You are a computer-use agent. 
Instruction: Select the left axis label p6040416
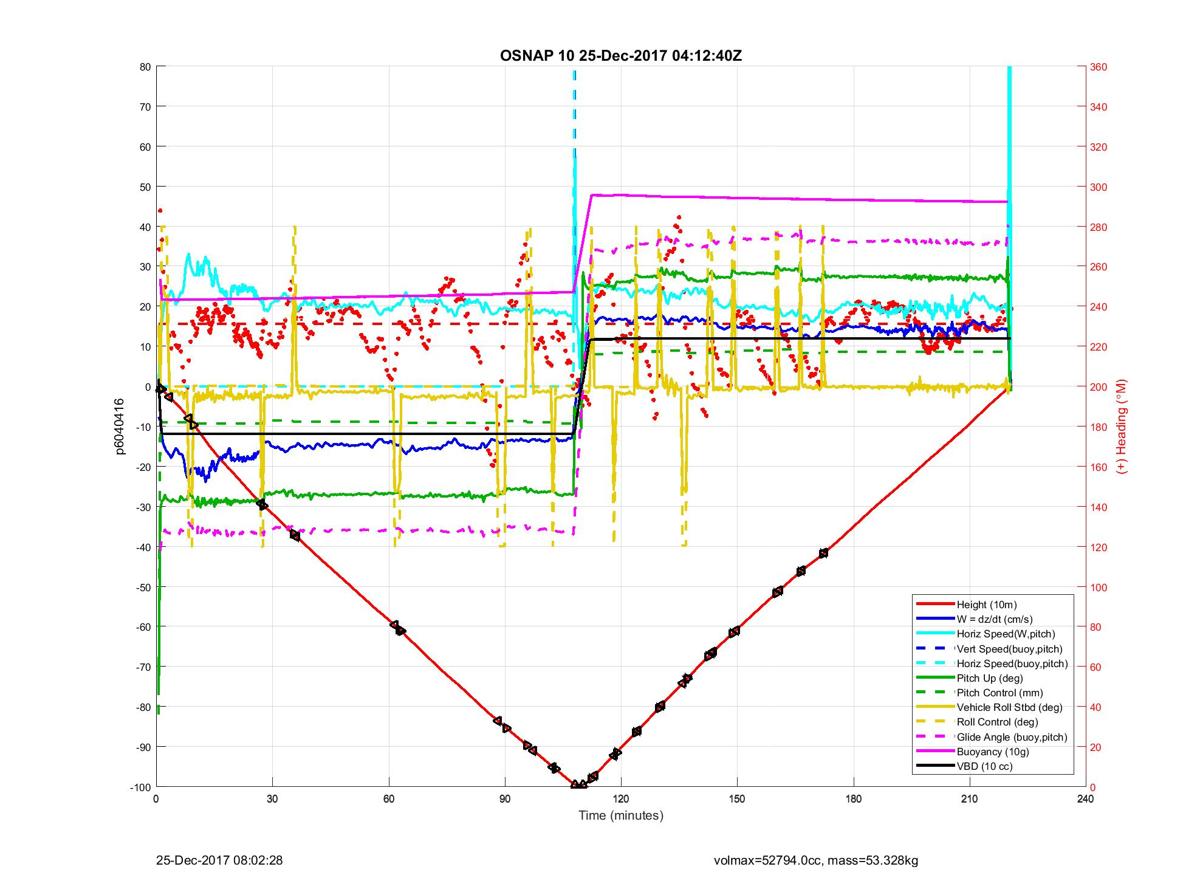[118, 426]
